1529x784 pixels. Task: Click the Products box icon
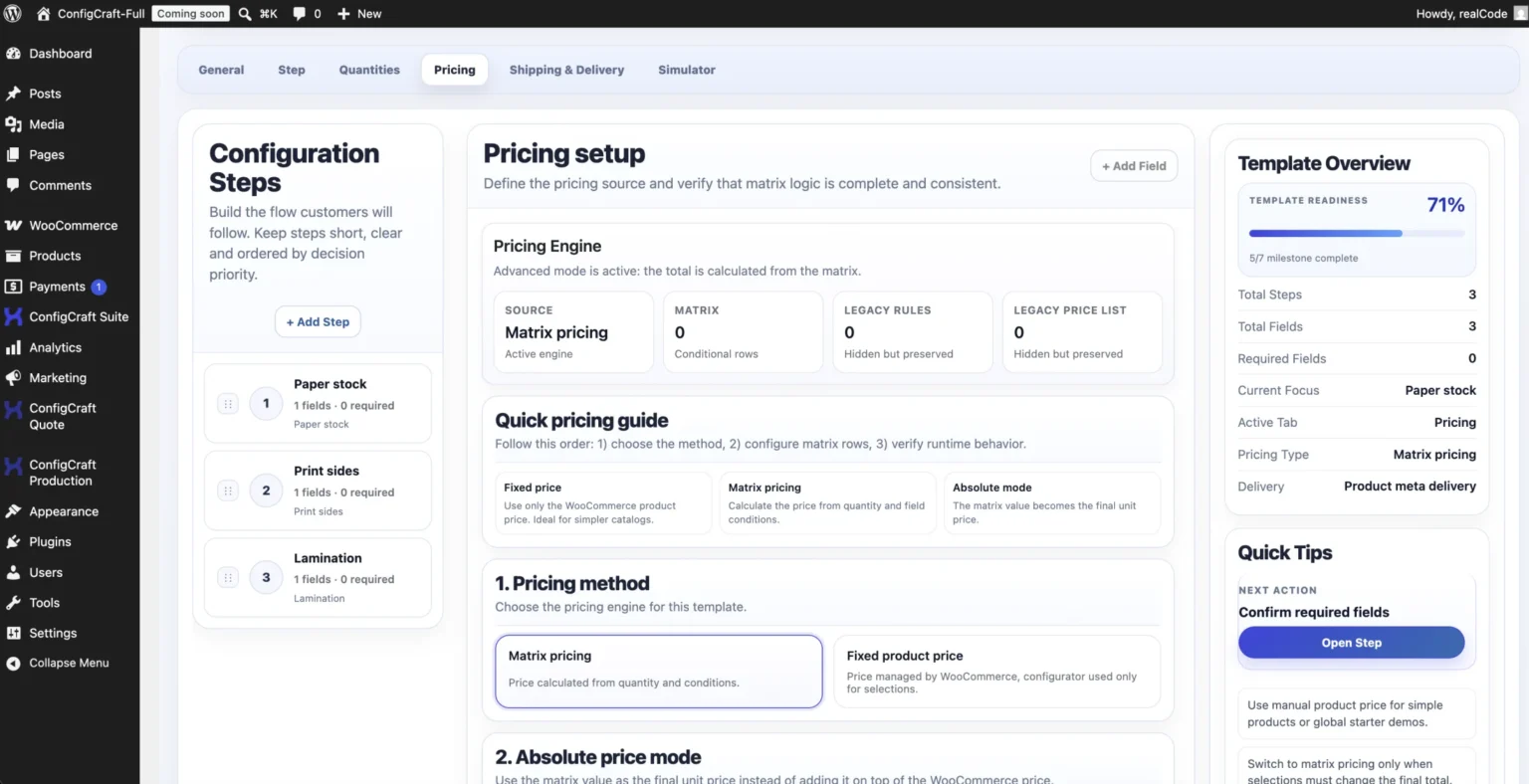point(13,256)
